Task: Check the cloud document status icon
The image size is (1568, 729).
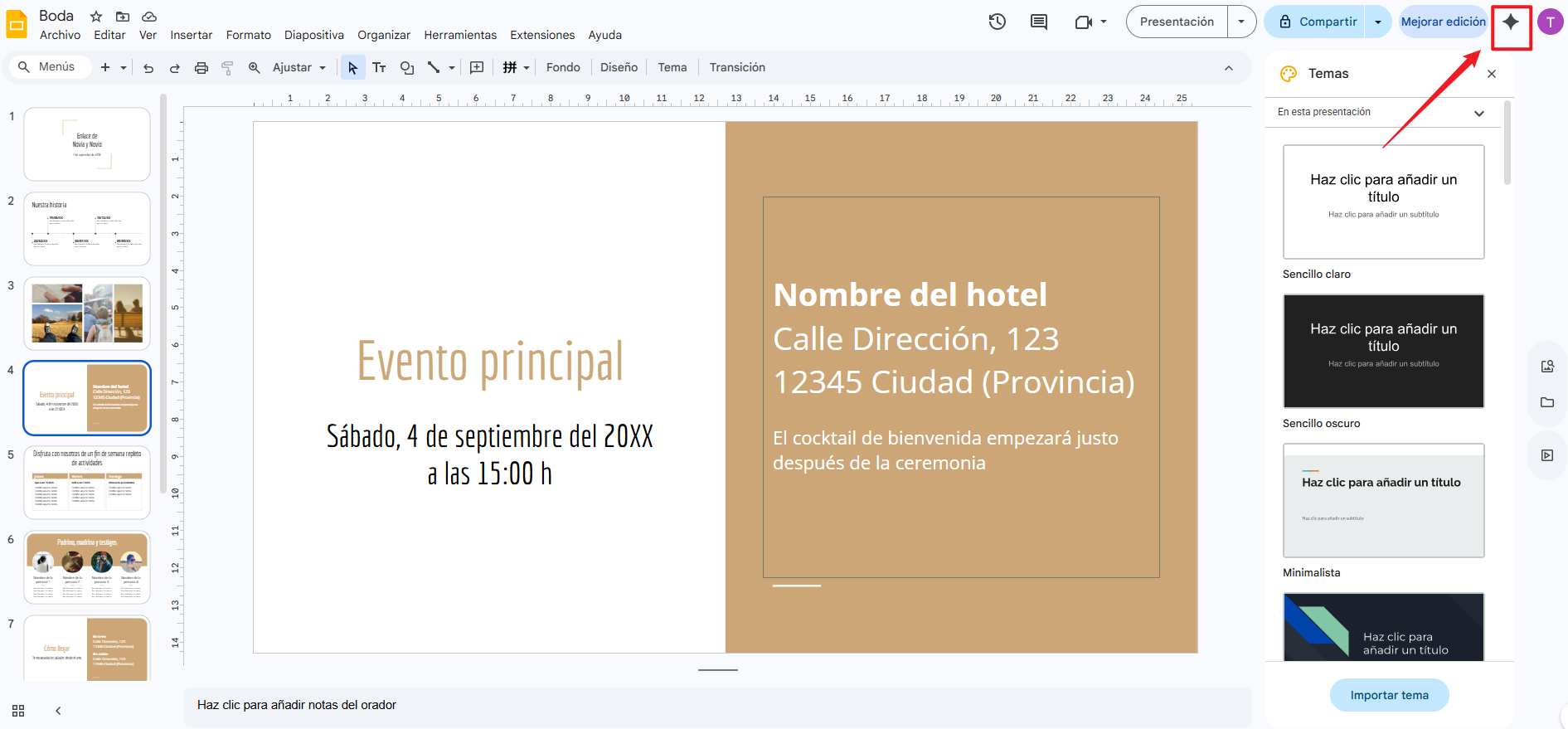Action: pyautogui.click(x=149, y=17)
